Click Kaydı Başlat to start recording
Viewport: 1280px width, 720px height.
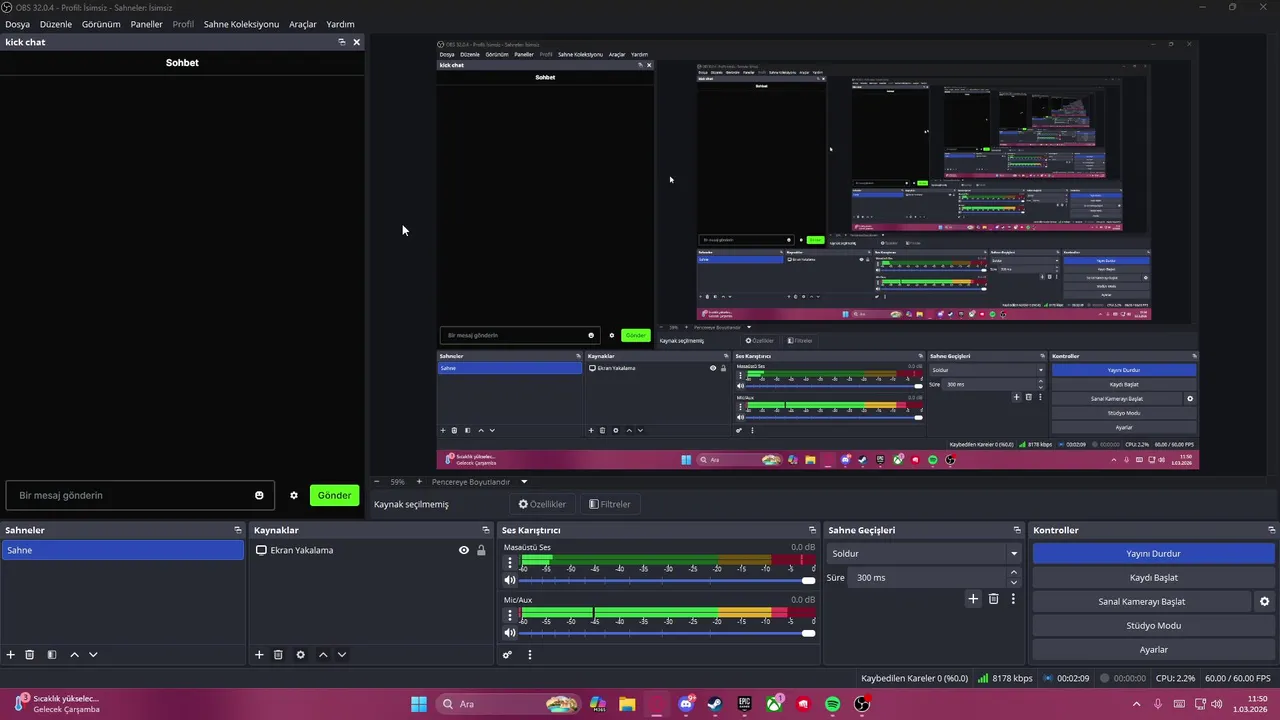(1153, 578)
